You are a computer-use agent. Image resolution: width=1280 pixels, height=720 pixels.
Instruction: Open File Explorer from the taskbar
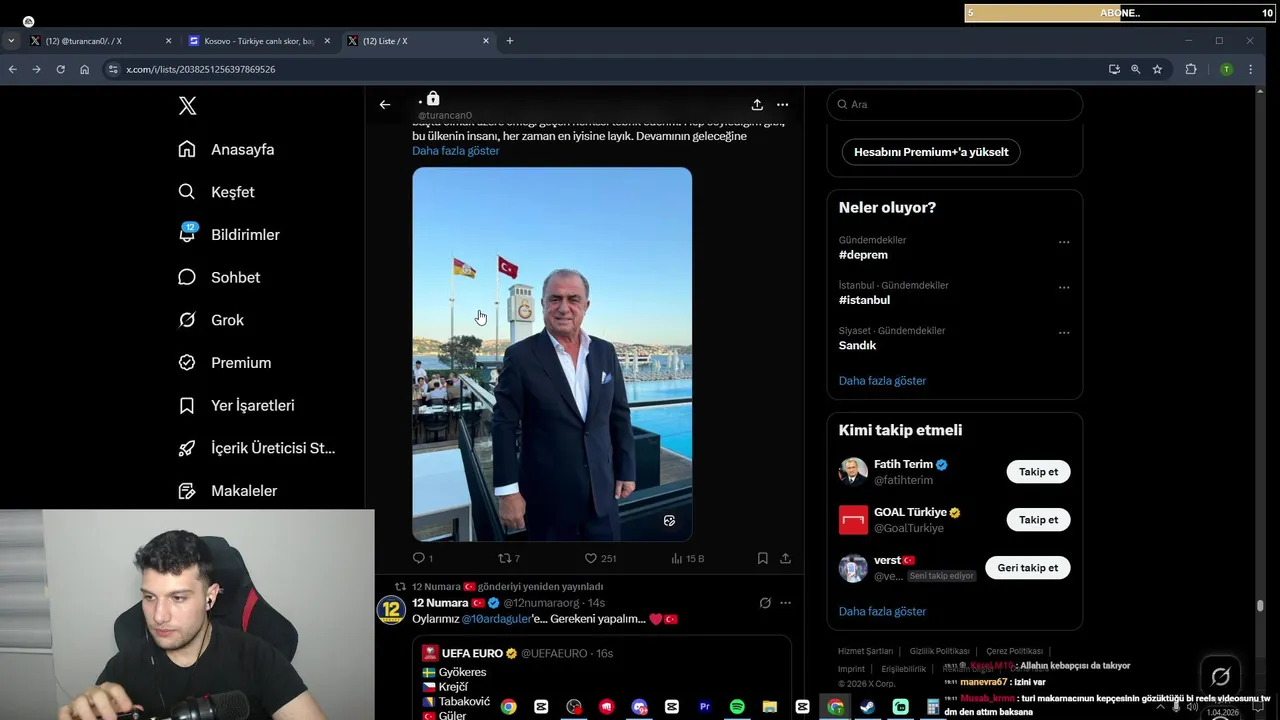tap(769, 707)
